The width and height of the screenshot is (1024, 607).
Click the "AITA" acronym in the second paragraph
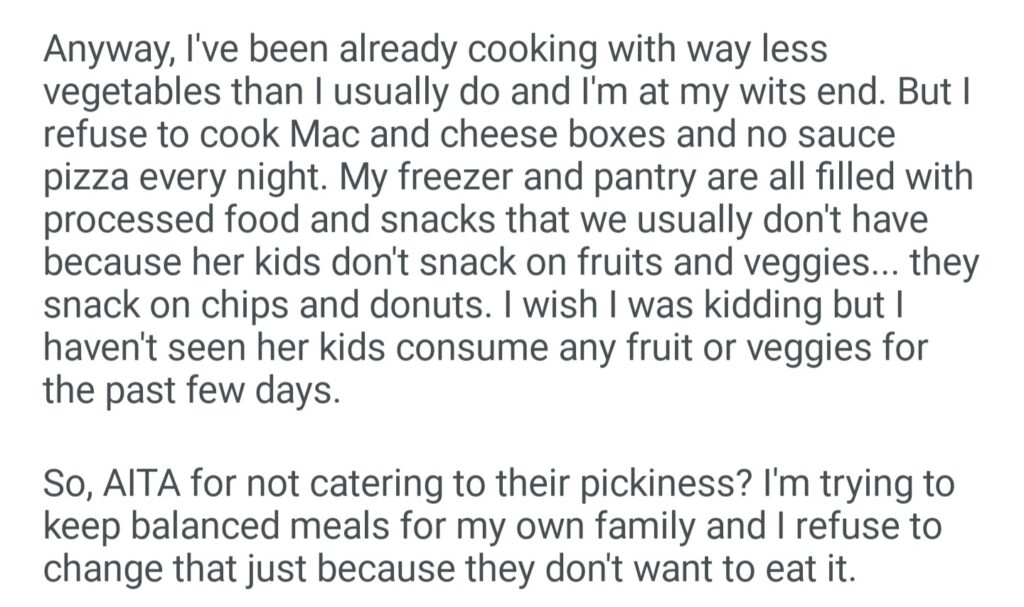point(133,485)
